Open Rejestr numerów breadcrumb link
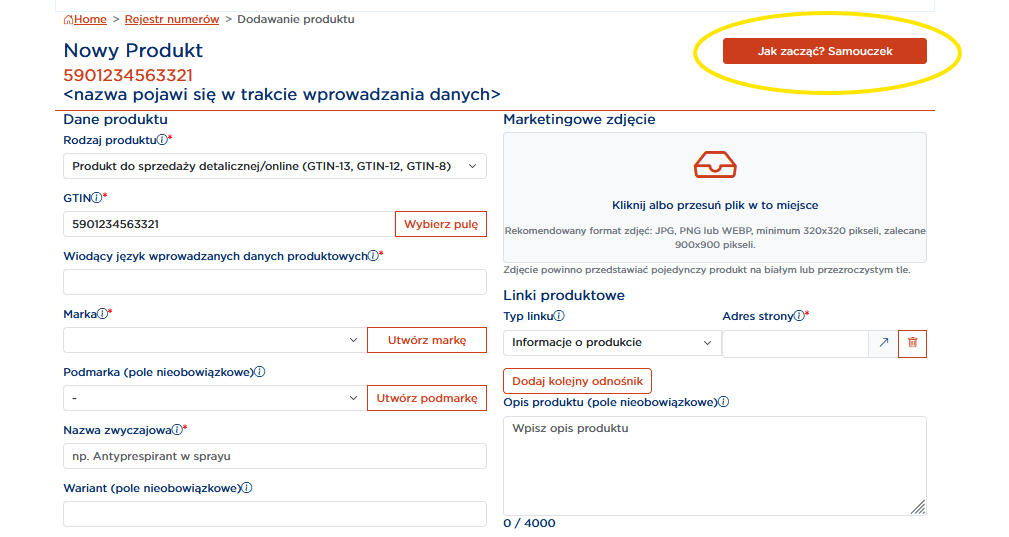The width and height of the screenshot is (1009, 537). (x=171, y=19)
